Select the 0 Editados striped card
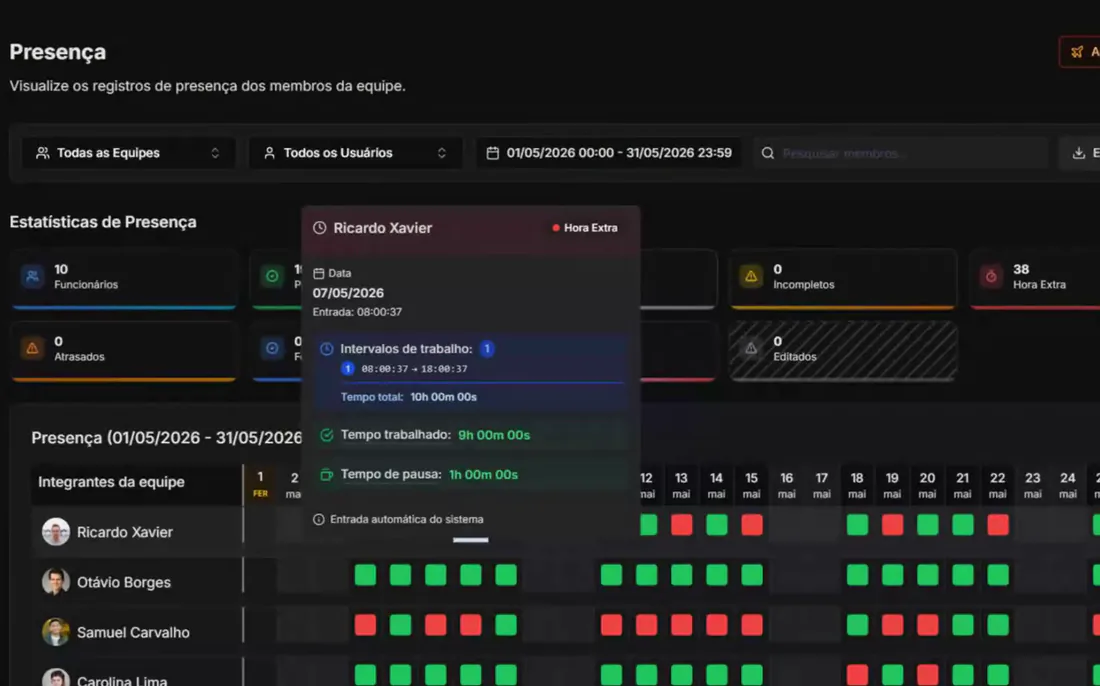 [x=843, y=351]
